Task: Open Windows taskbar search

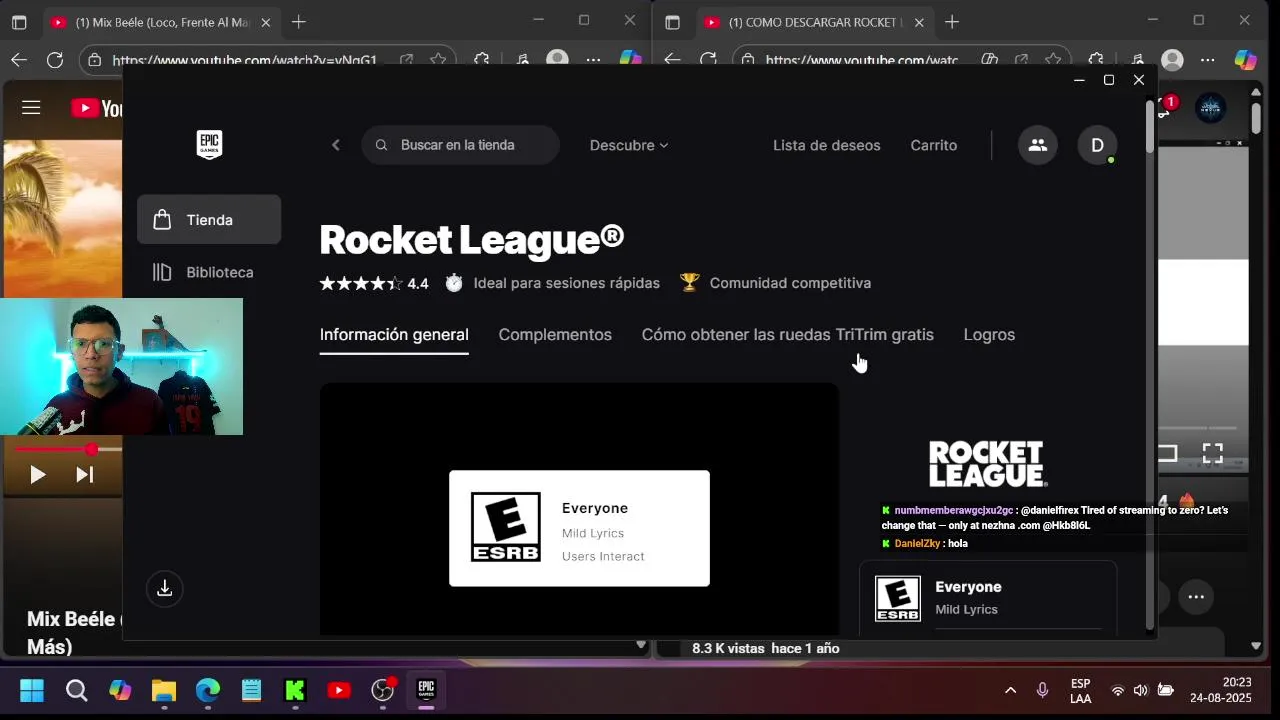Action: (x=77, y=690)
